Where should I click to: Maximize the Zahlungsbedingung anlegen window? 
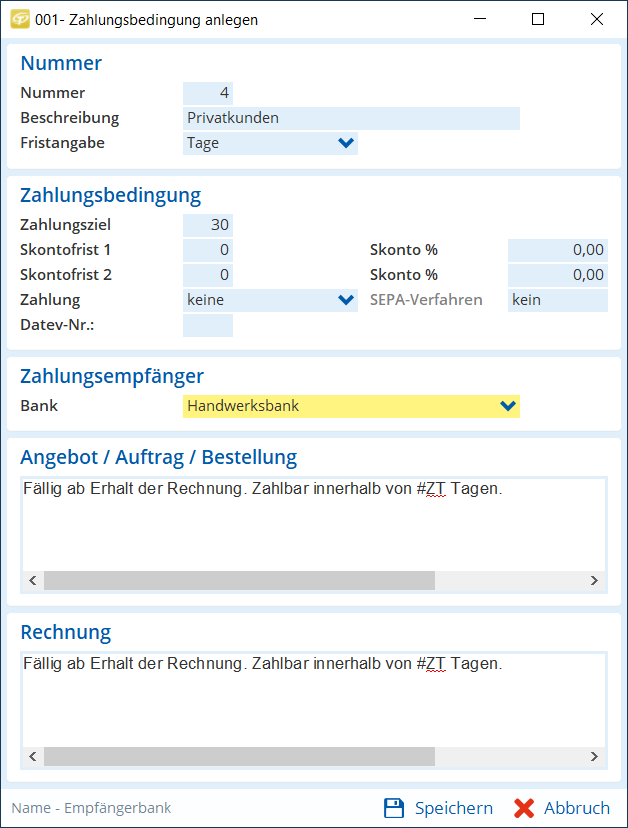[538, 19]
